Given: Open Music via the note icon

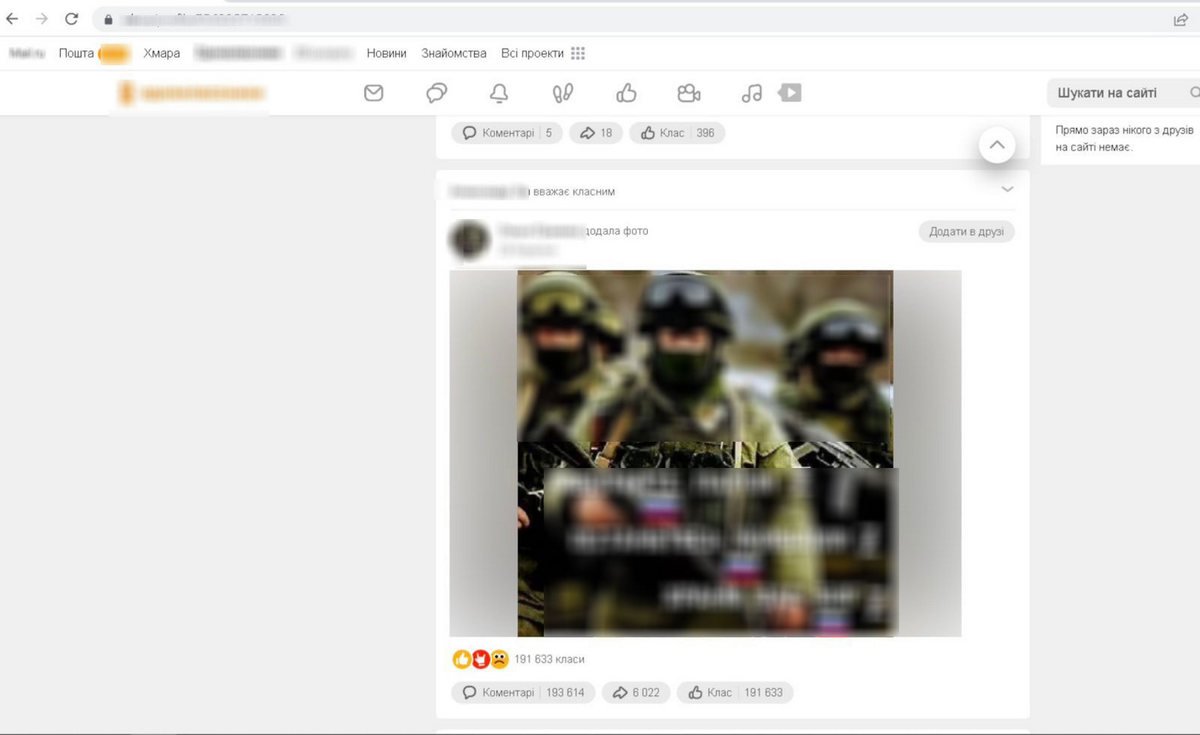Looking at the screenshot, I should pyautogui.click(x=752, y=92).
